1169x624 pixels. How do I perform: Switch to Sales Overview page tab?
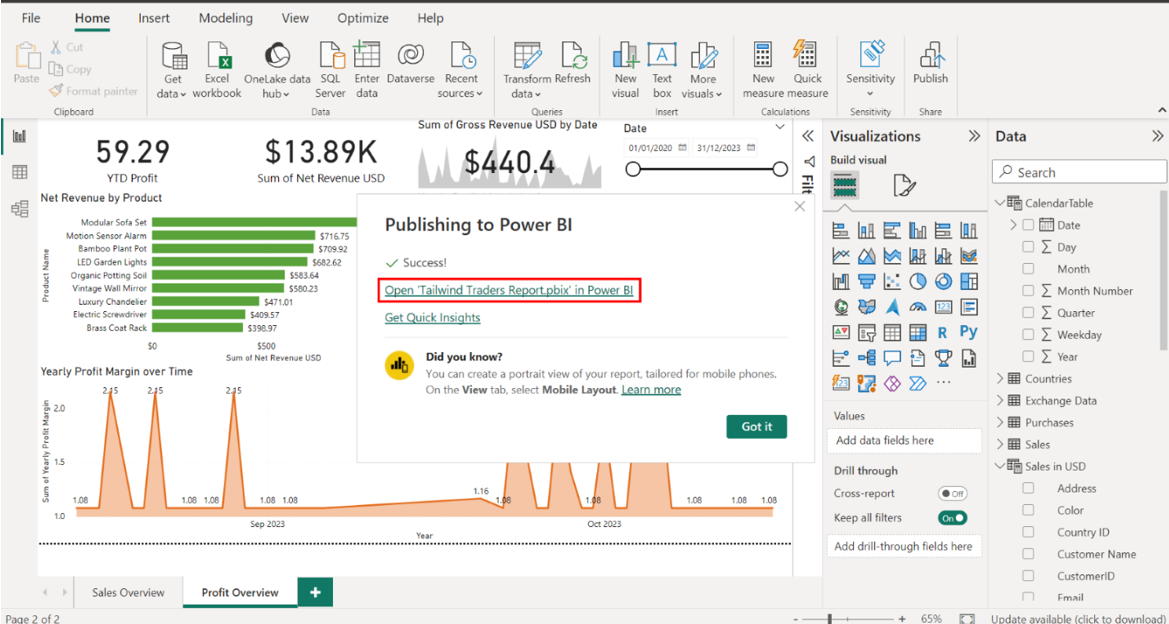pyautogui.click(x=128, y=592)
